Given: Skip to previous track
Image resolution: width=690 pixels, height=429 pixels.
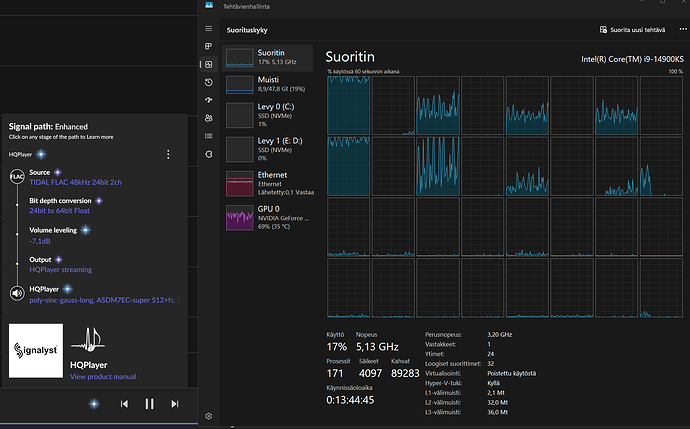Looking at the screenshot, I should (x=124, y=404).
